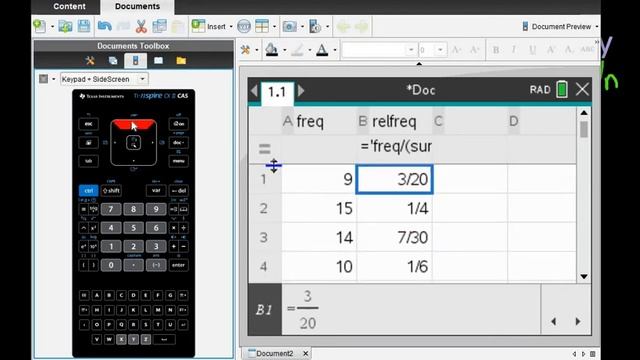Click the Open Document icon
The width and height of the screenshot is (640, 360).
click(x=65, y=27)
